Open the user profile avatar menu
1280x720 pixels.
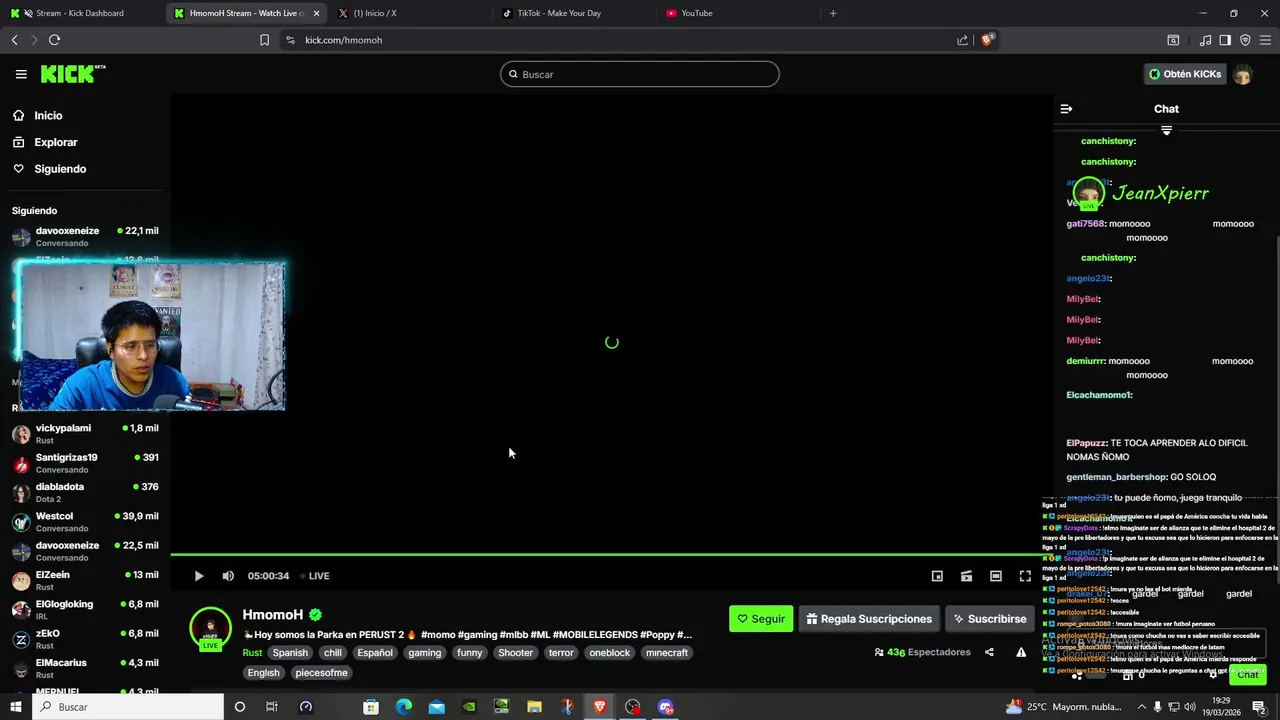point(1243,74)
